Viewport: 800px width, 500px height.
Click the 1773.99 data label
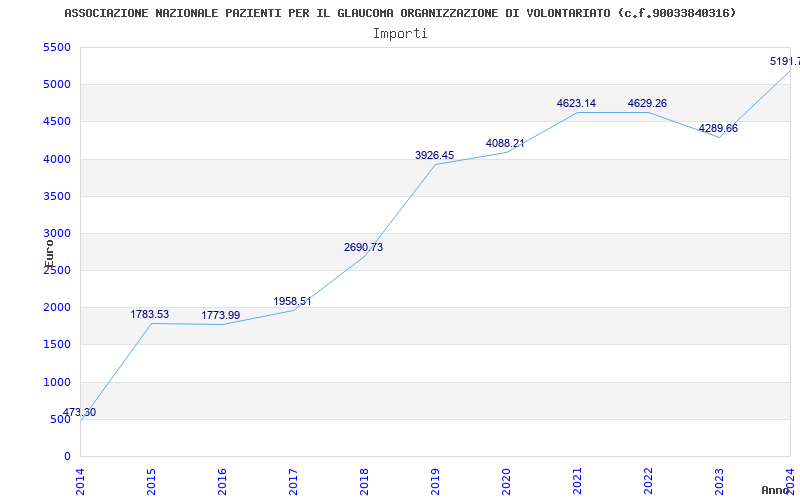[220, 315]
